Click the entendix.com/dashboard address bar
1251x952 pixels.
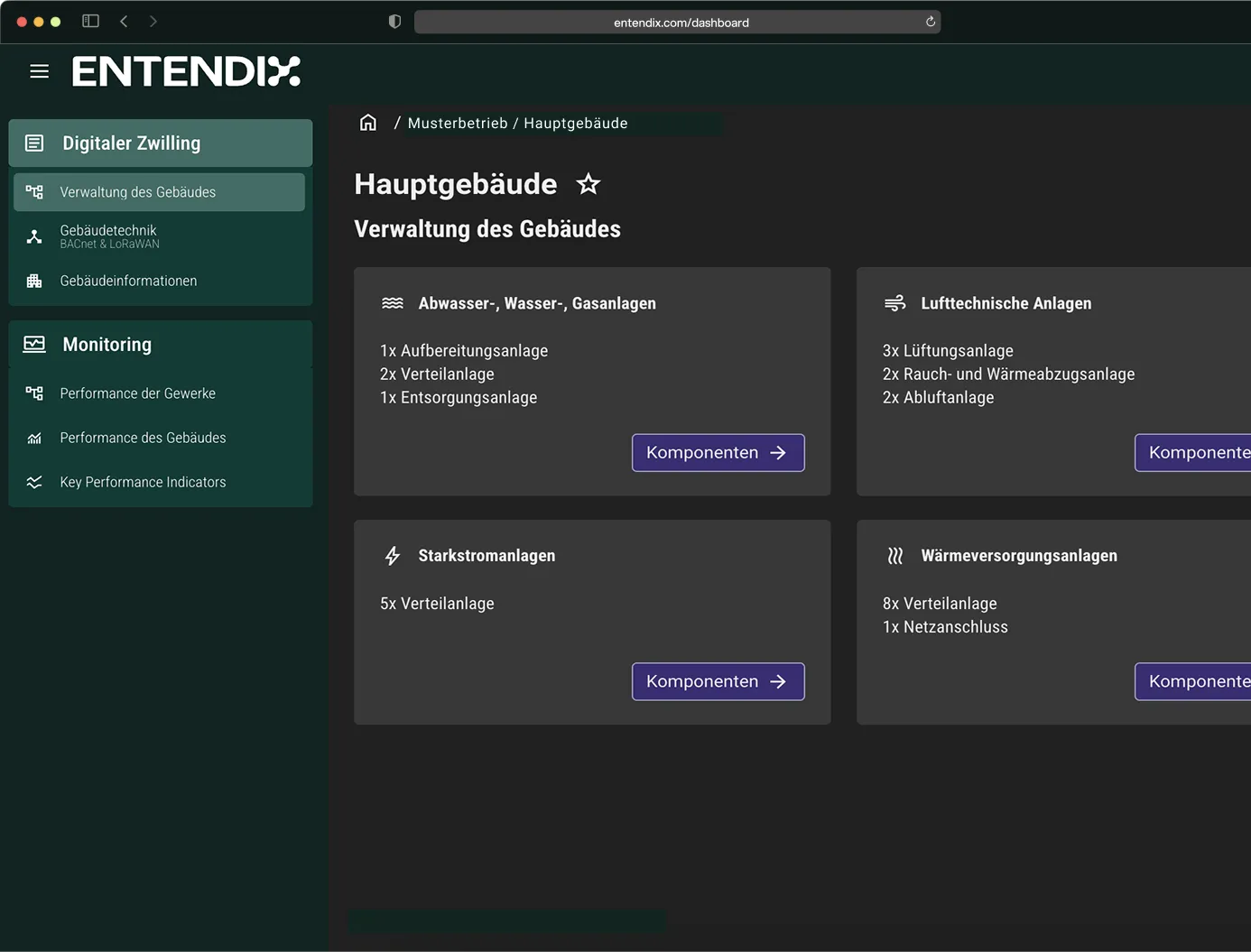point(677,22)
